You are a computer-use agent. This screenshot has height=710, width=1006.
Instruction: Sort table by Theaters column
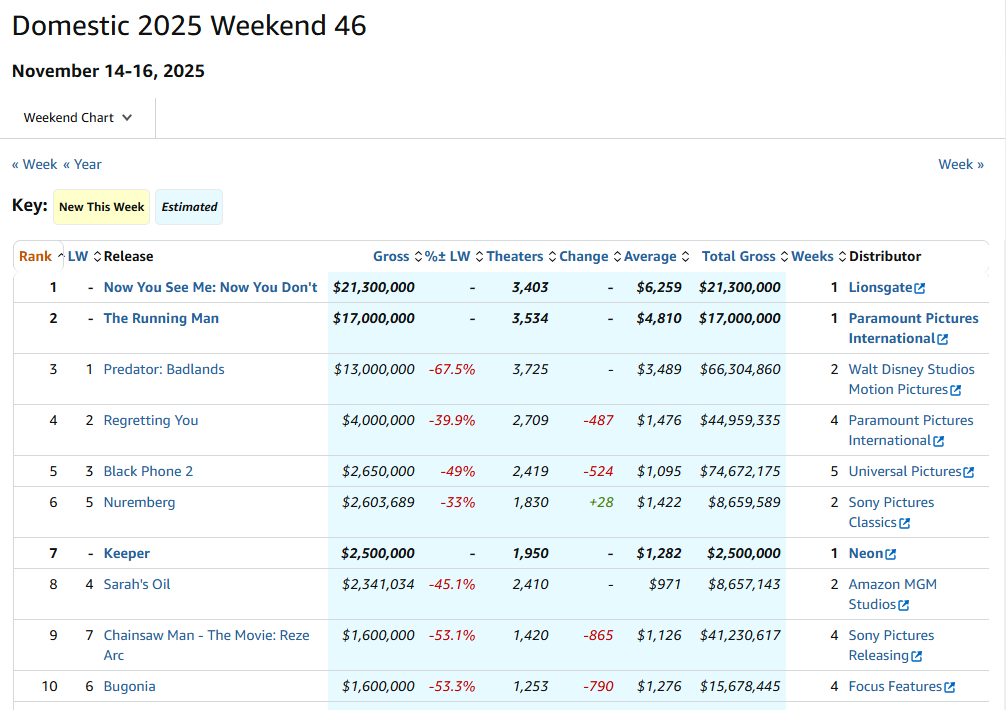click(x=515, y=256)
